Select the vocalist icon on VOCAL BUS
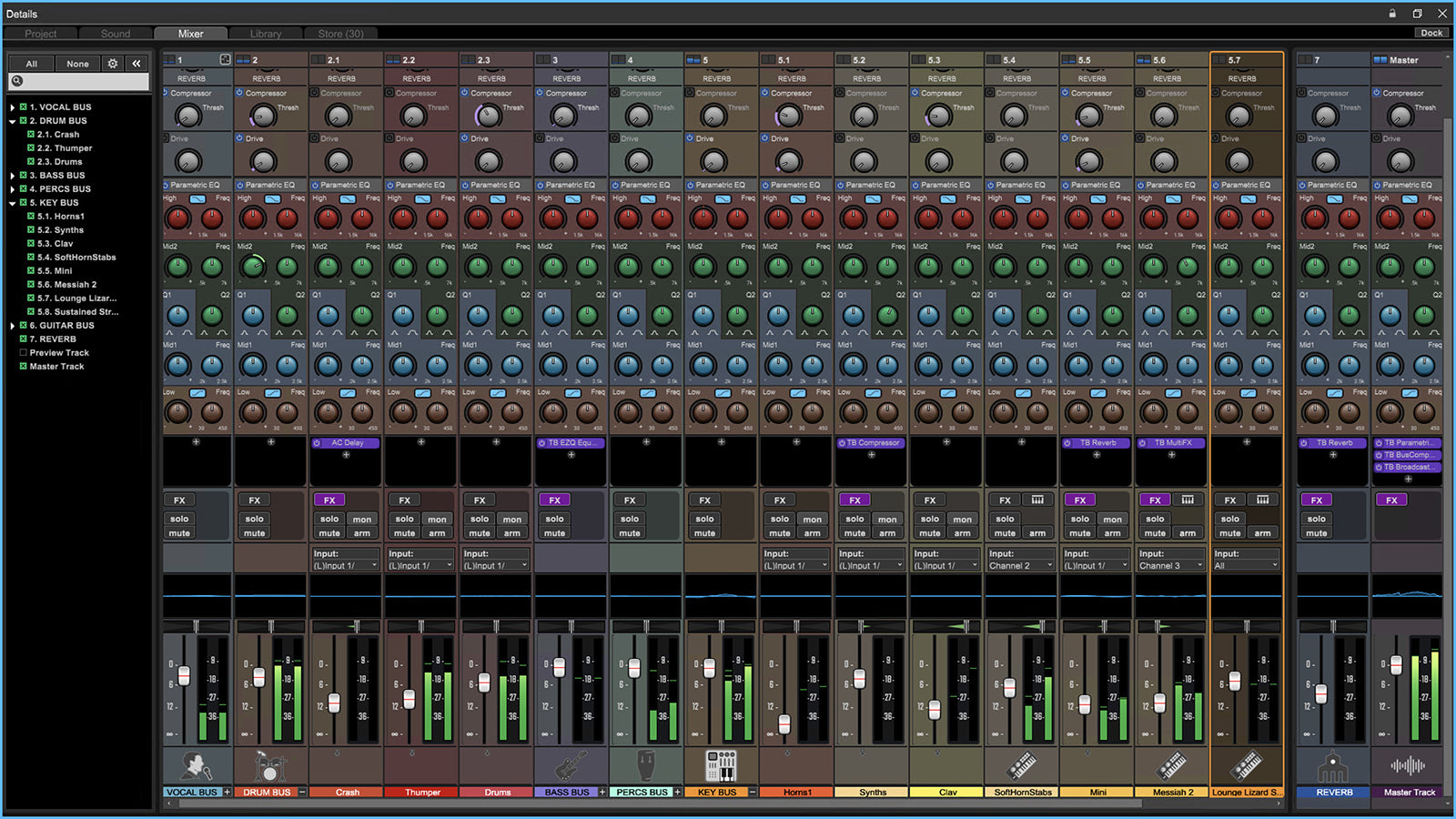The width and height of the screenshot is (1456, 819). (194, 765)
